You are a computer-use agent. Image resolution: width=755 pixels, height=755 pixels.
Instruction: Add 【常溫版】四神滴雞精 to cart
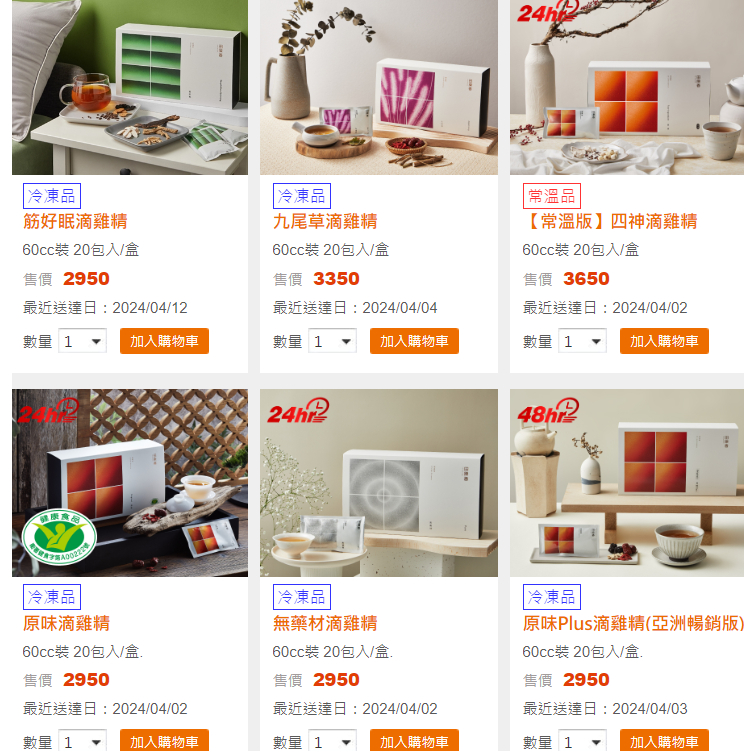tap(664, 341)
